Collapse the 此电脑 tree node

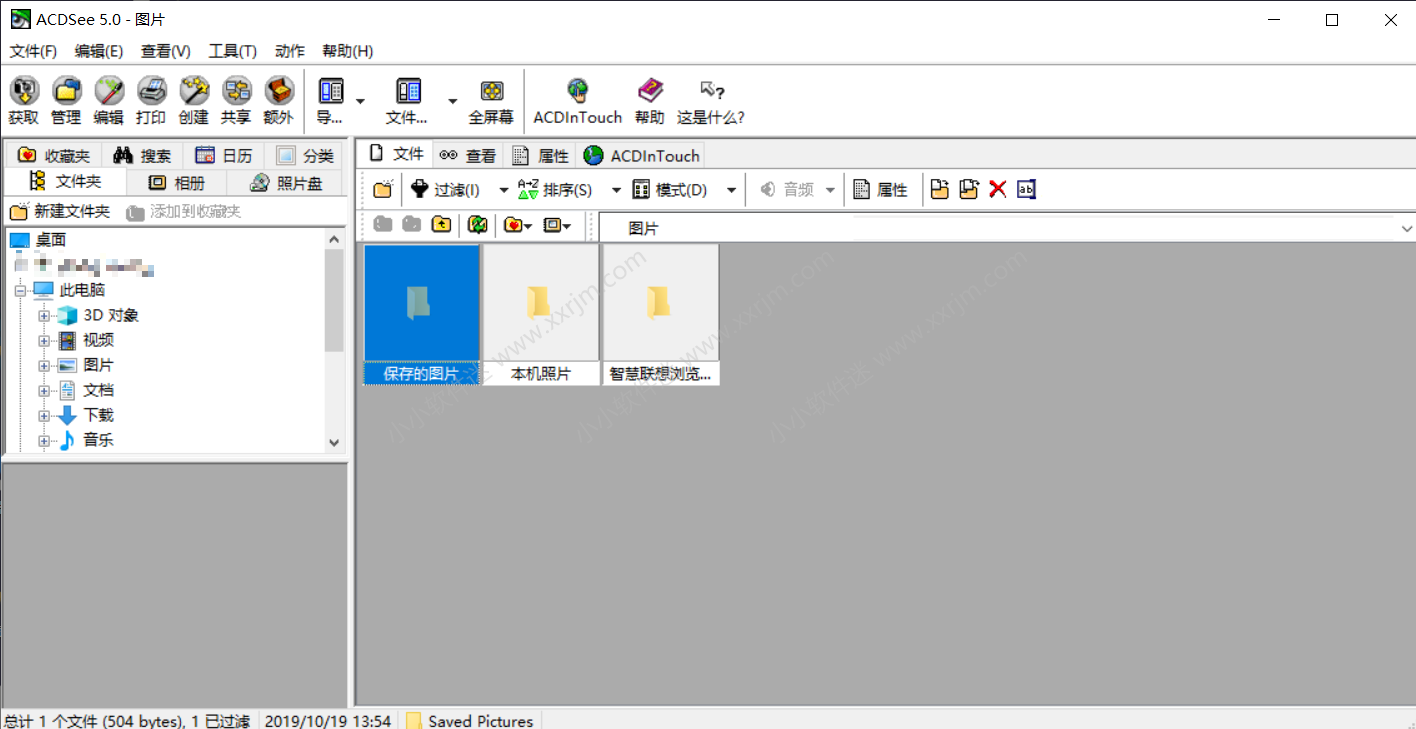(20, 290)
